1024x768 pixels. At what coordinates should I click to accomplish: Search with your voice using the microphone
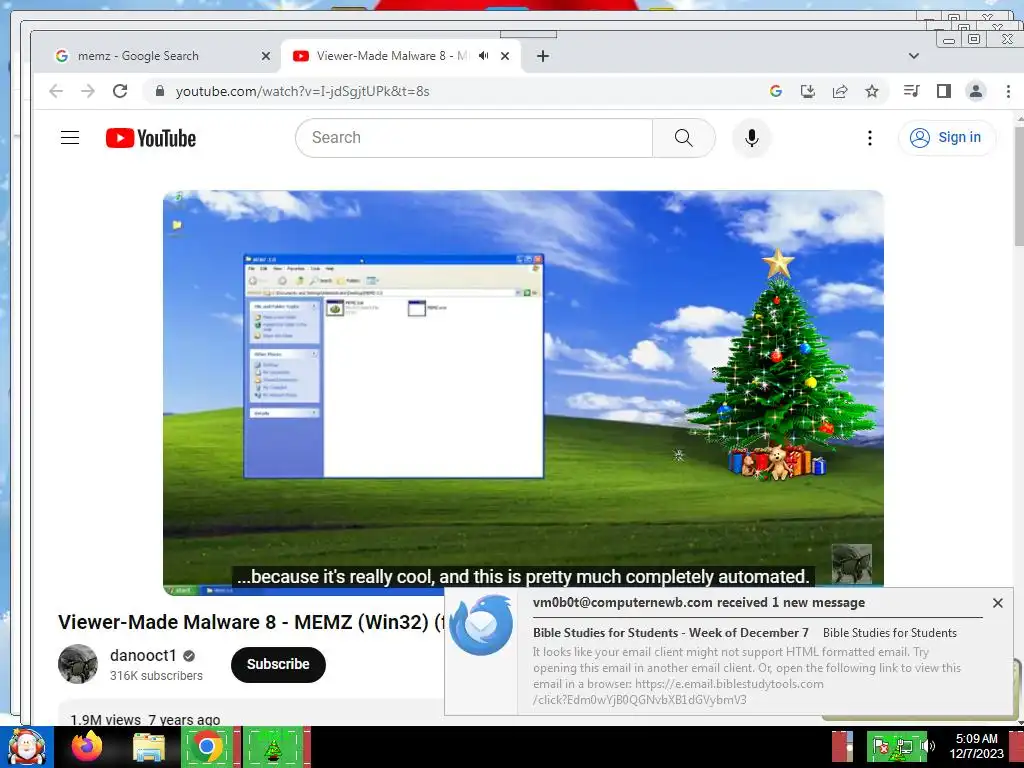pyautogui.click(x=752, y=138)
